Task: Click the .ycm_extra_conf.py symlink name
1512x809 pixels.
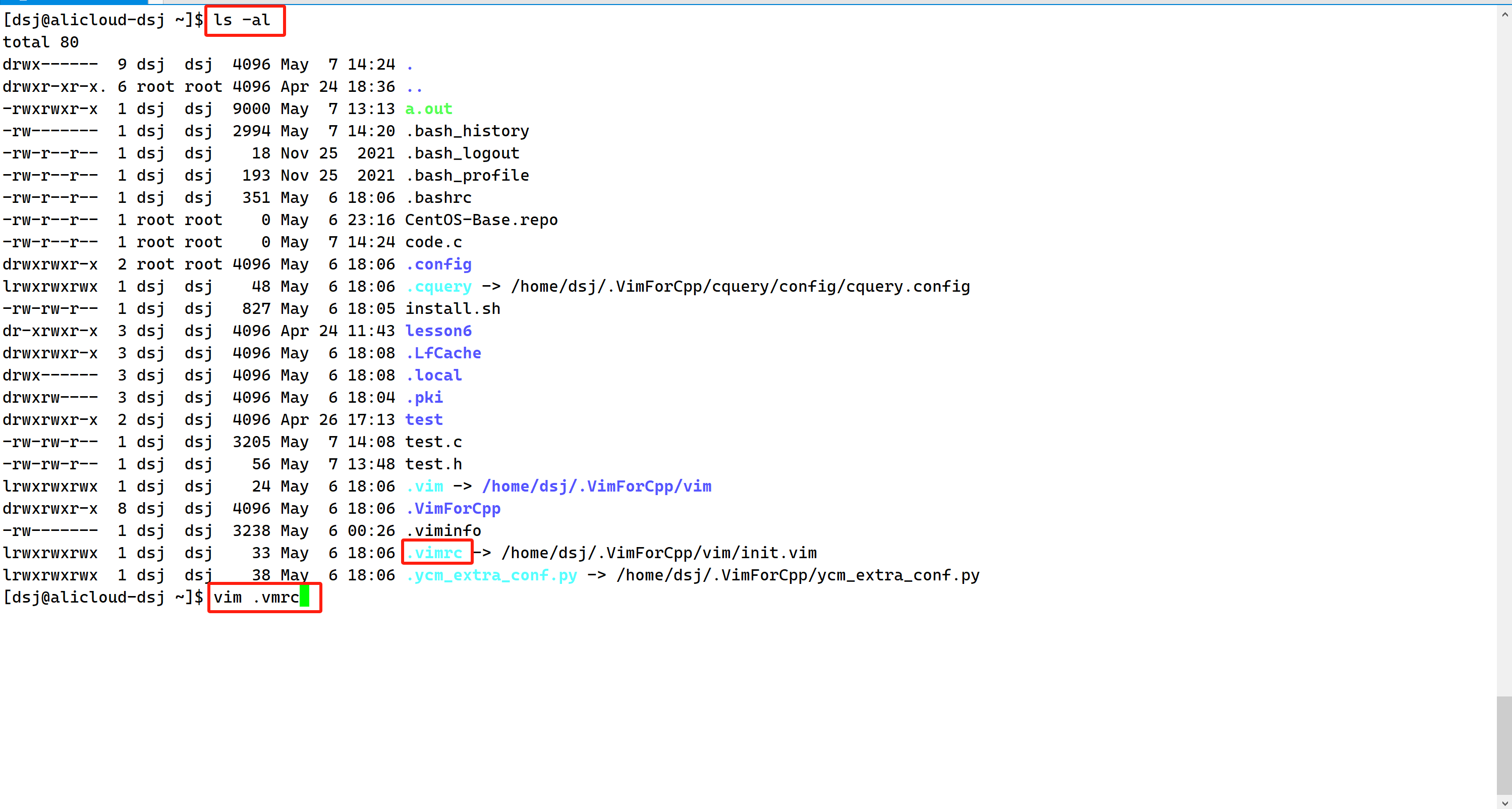Action: 491,575
